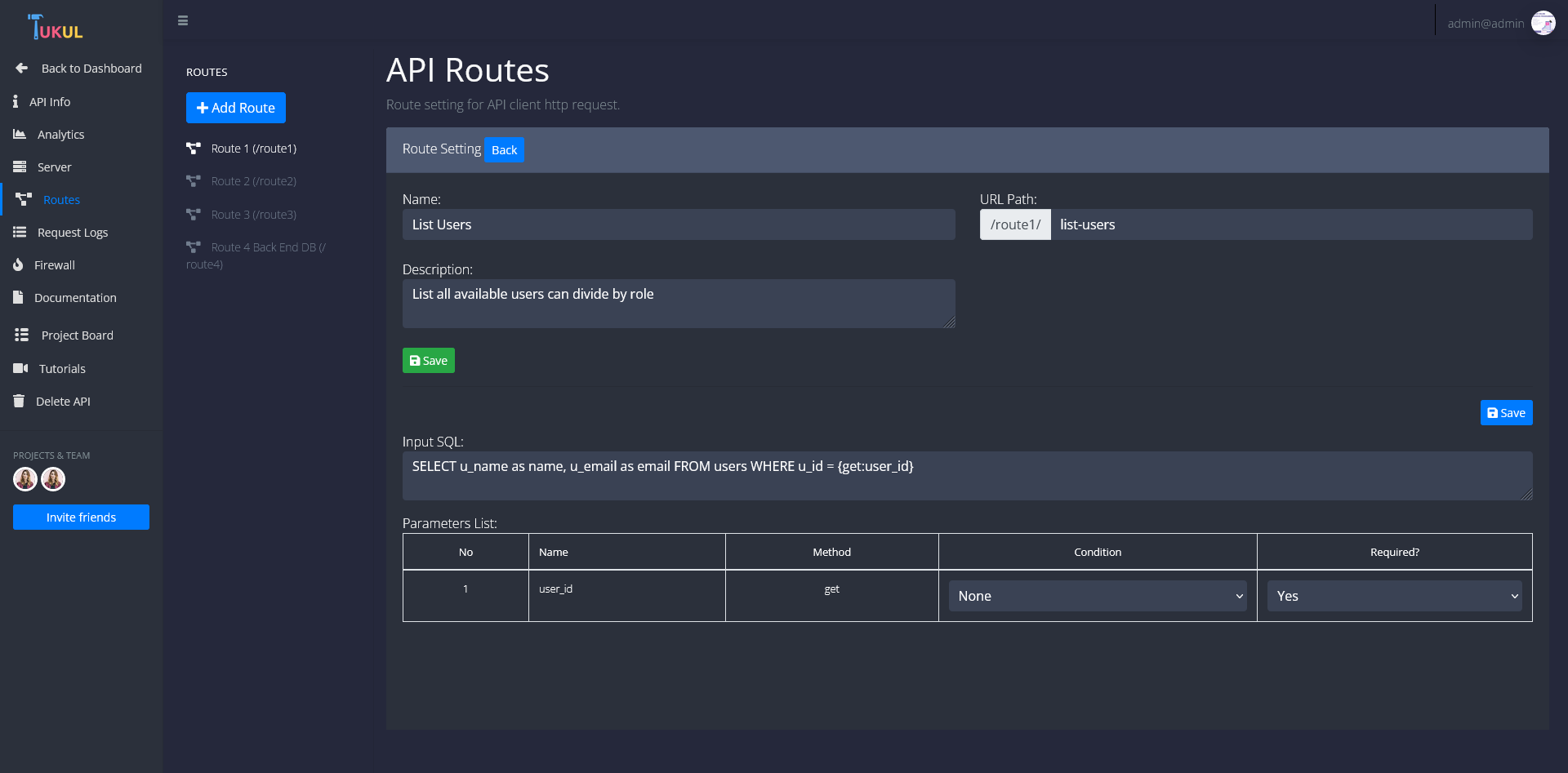Click the green Save button

click(428, 361)
